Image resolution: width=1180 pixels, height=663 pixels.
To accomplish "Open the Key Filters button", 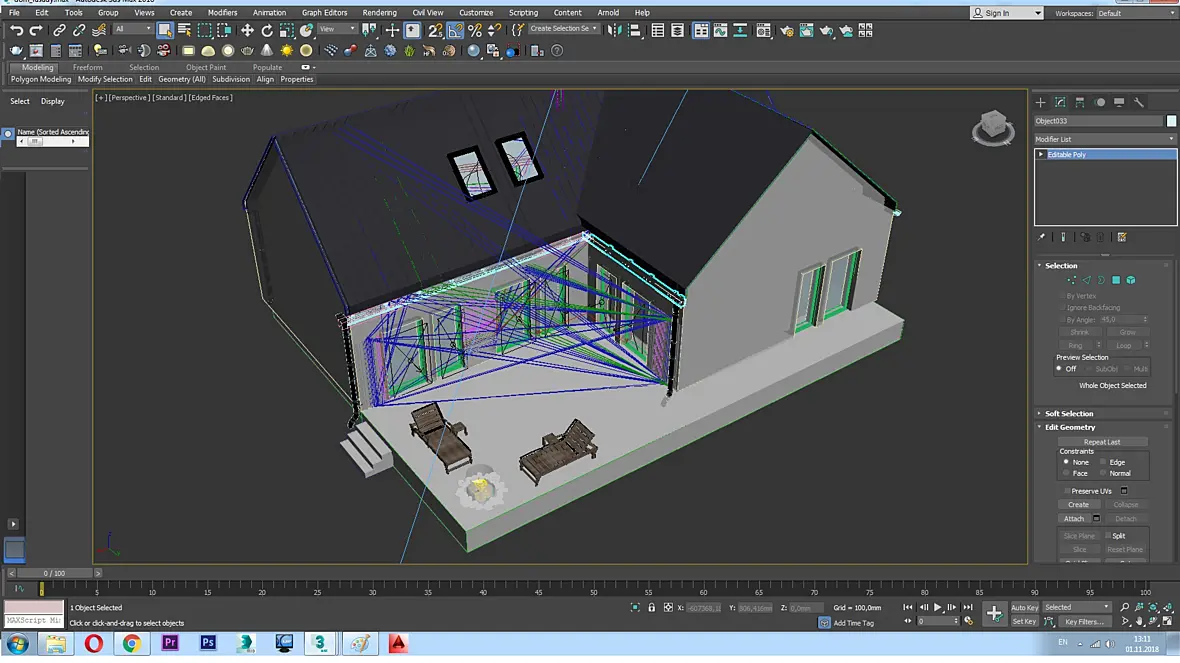I will coord(1084,622).
